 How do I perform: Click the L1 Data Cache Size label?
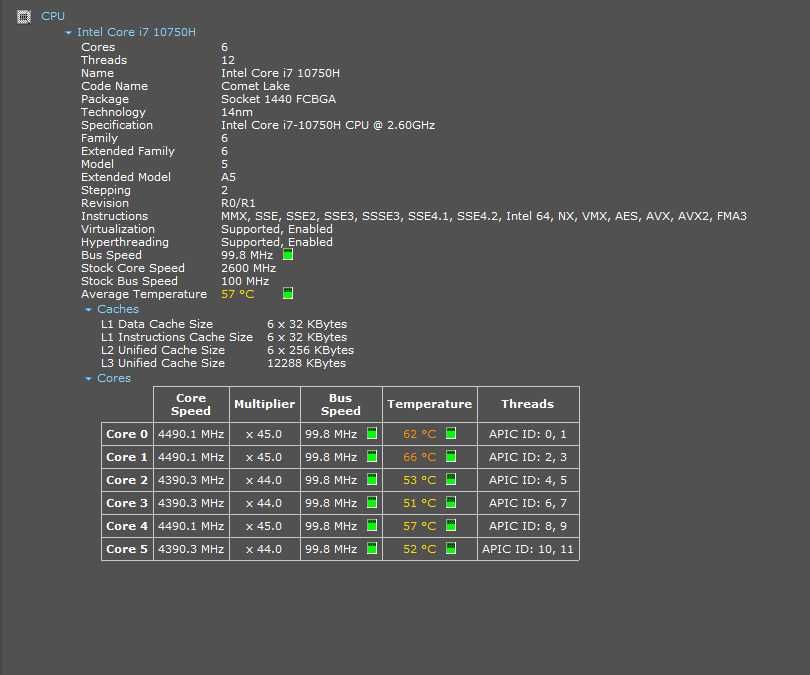pyautogui.click(x=157, y=324)
